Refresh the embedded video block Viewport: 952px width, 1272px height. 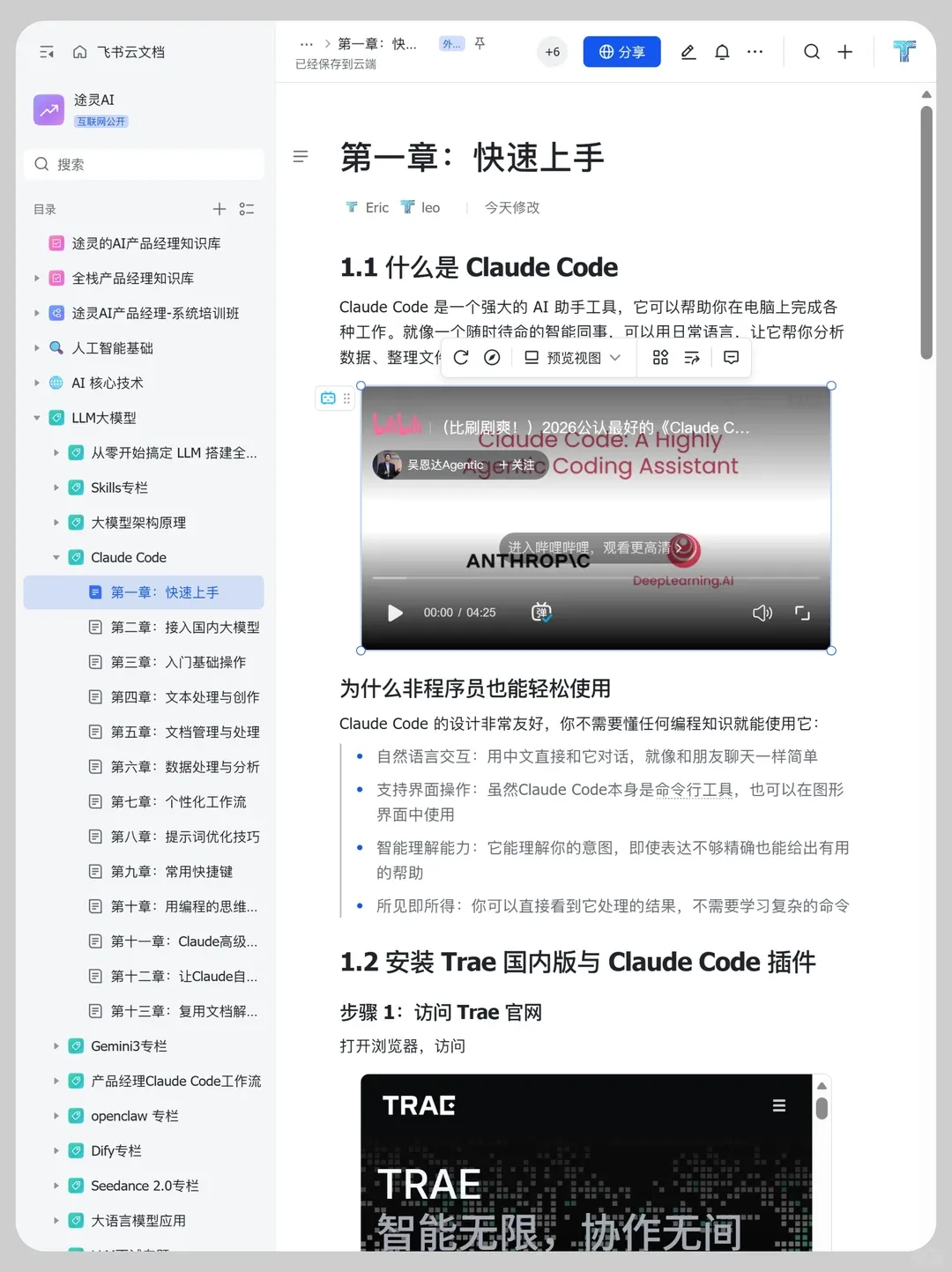[461, 357]
